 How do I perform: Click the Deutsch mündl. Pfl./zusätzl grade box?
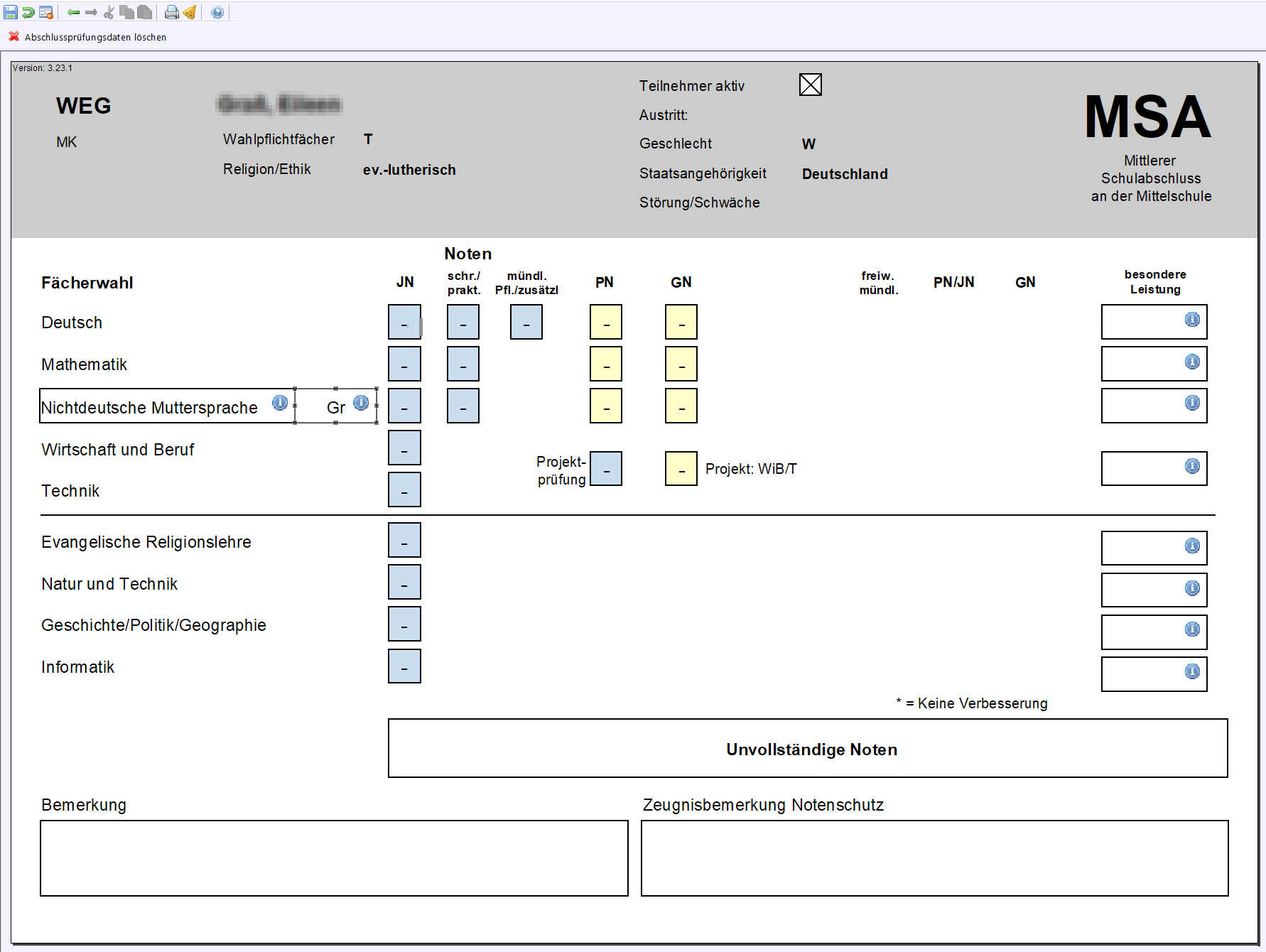[x=526, y=322]
